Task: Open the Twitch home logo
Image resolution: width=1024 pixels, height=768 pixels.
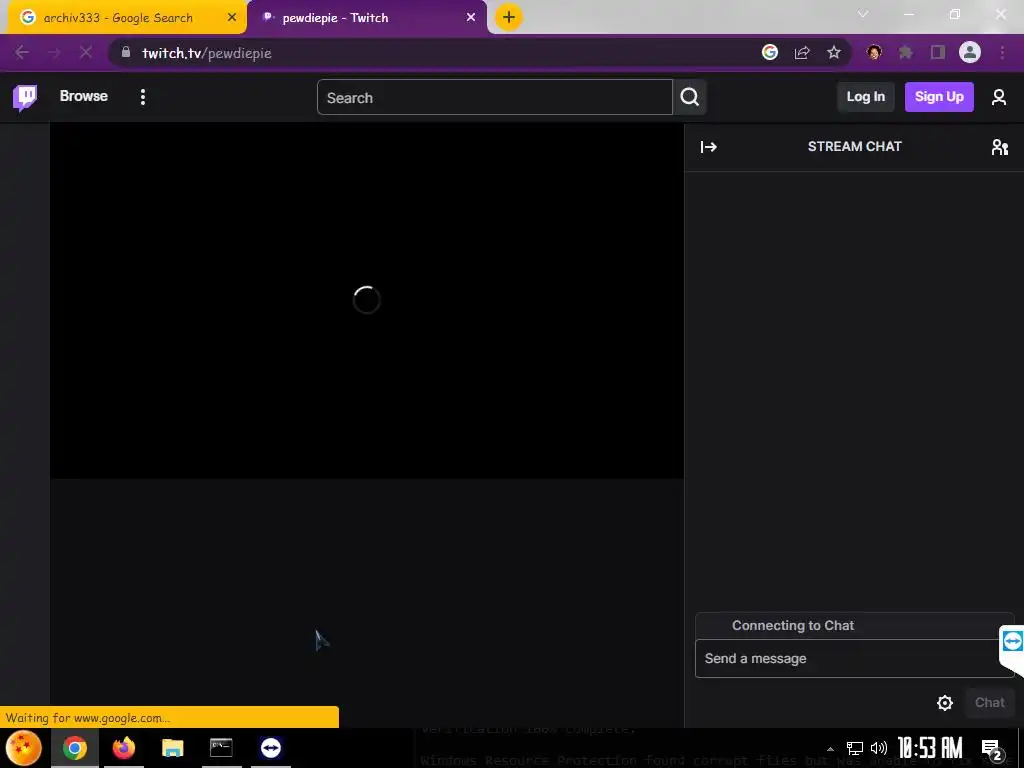Action: 25,97
